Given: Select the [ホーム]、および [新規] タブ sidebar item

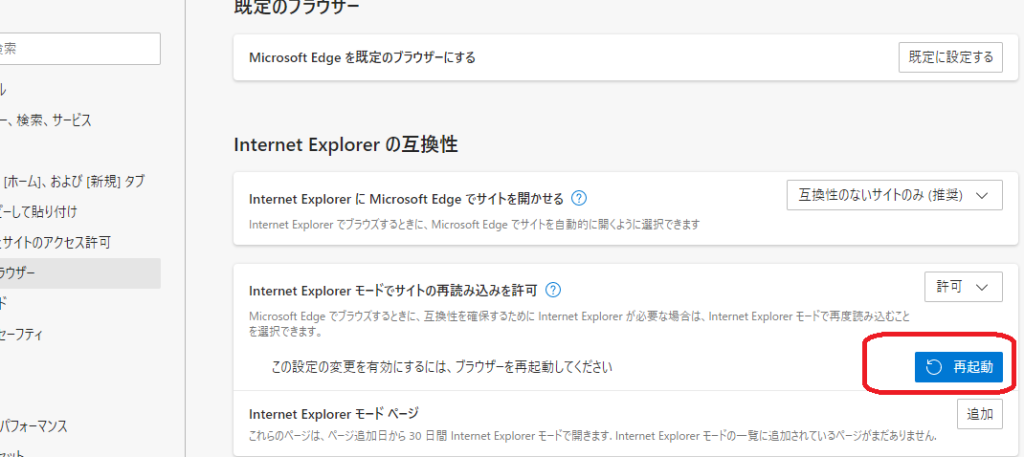Looking at the screenshot, I should pyautogui.click(x=73, y=181).
